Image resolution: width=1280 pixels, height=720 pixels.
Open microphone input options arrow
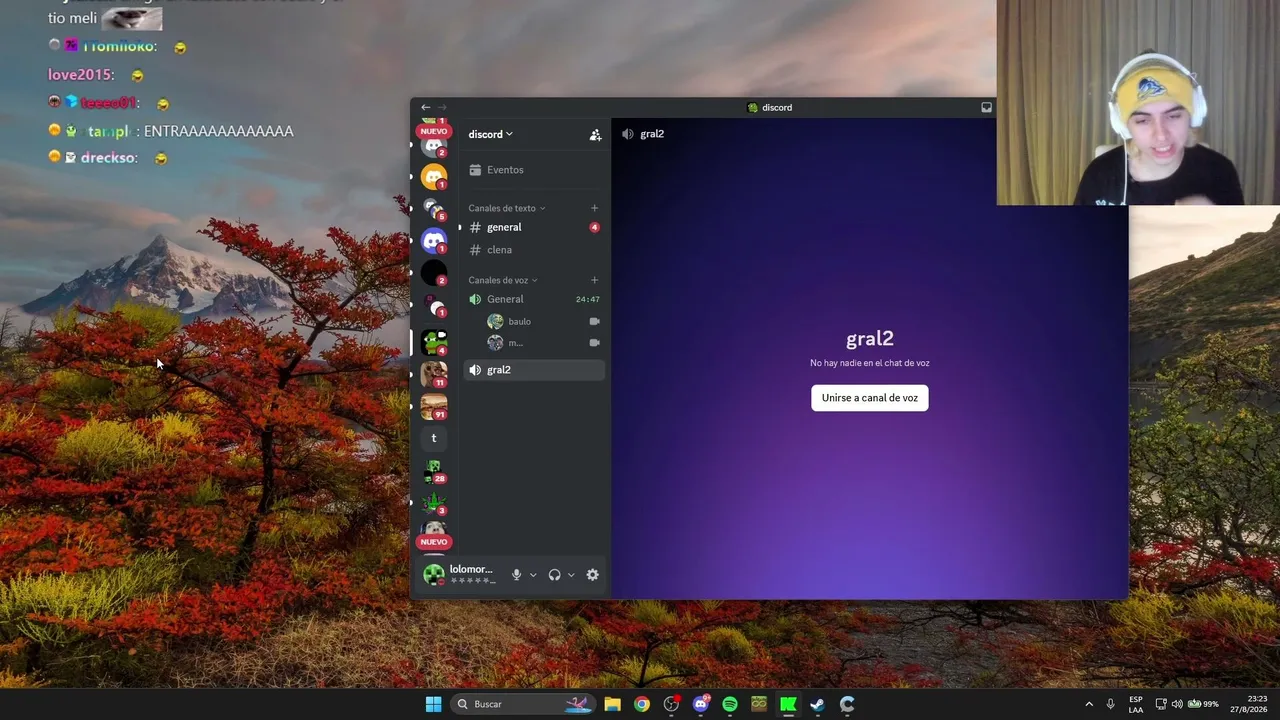(533, 575)
